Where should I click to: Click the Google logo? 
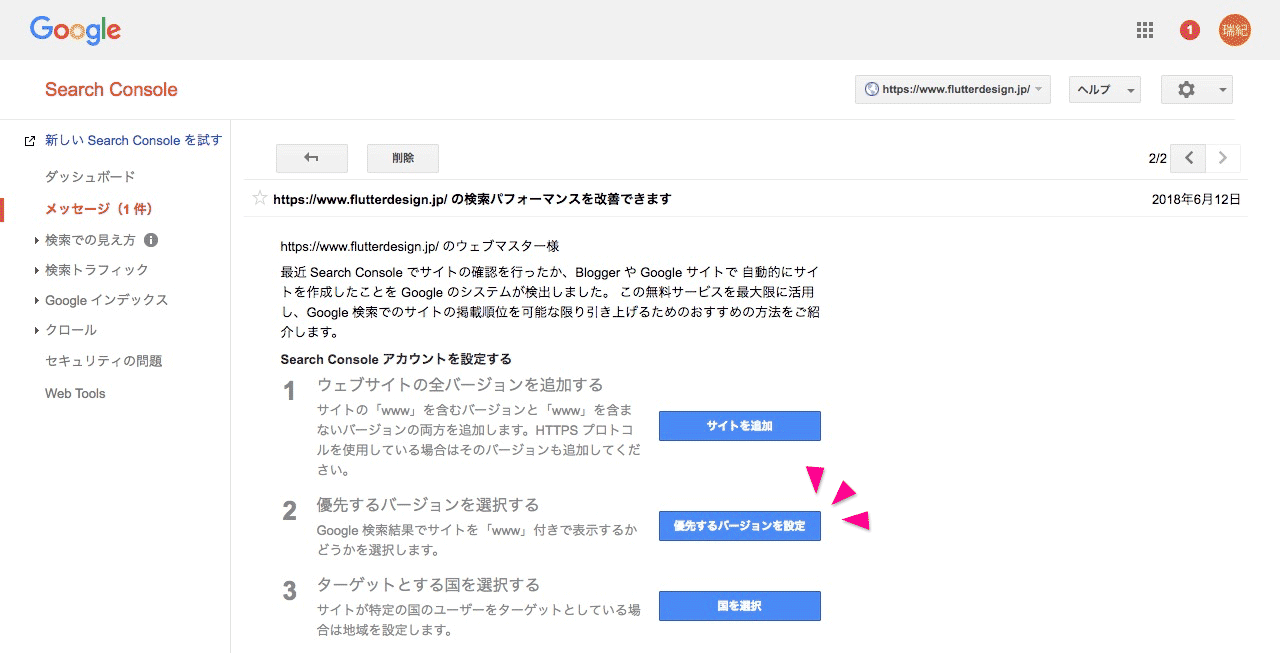click(x=75, y=31)
